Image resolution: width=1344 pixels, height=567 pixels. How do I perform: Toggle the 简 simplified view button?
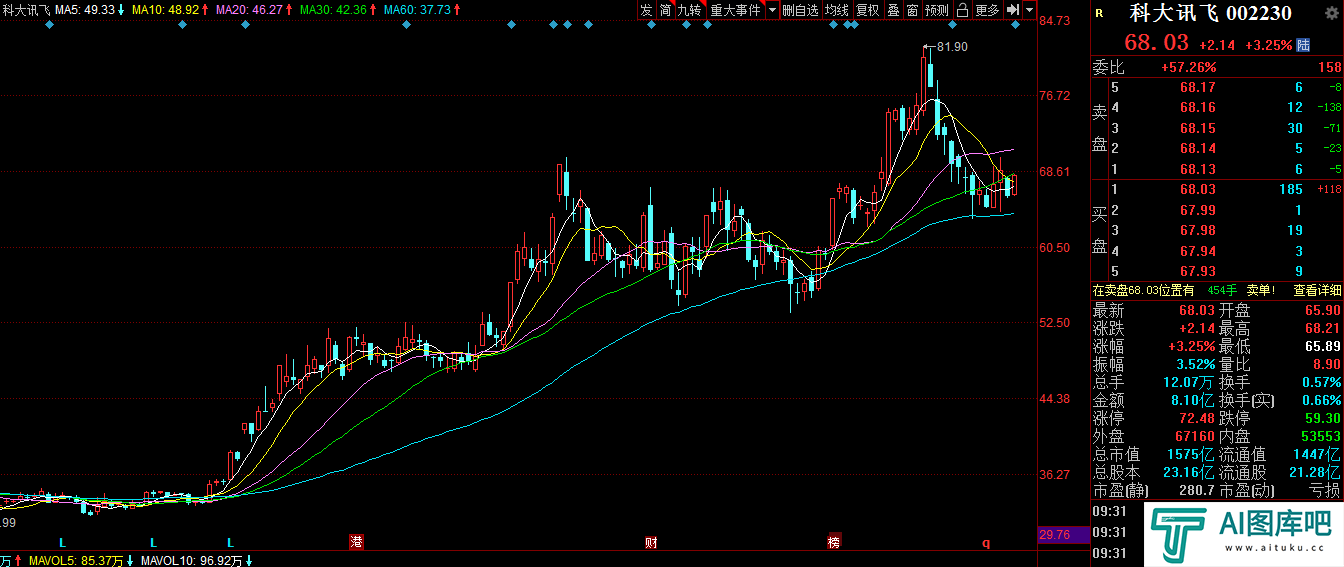click(x=665, y=10)
